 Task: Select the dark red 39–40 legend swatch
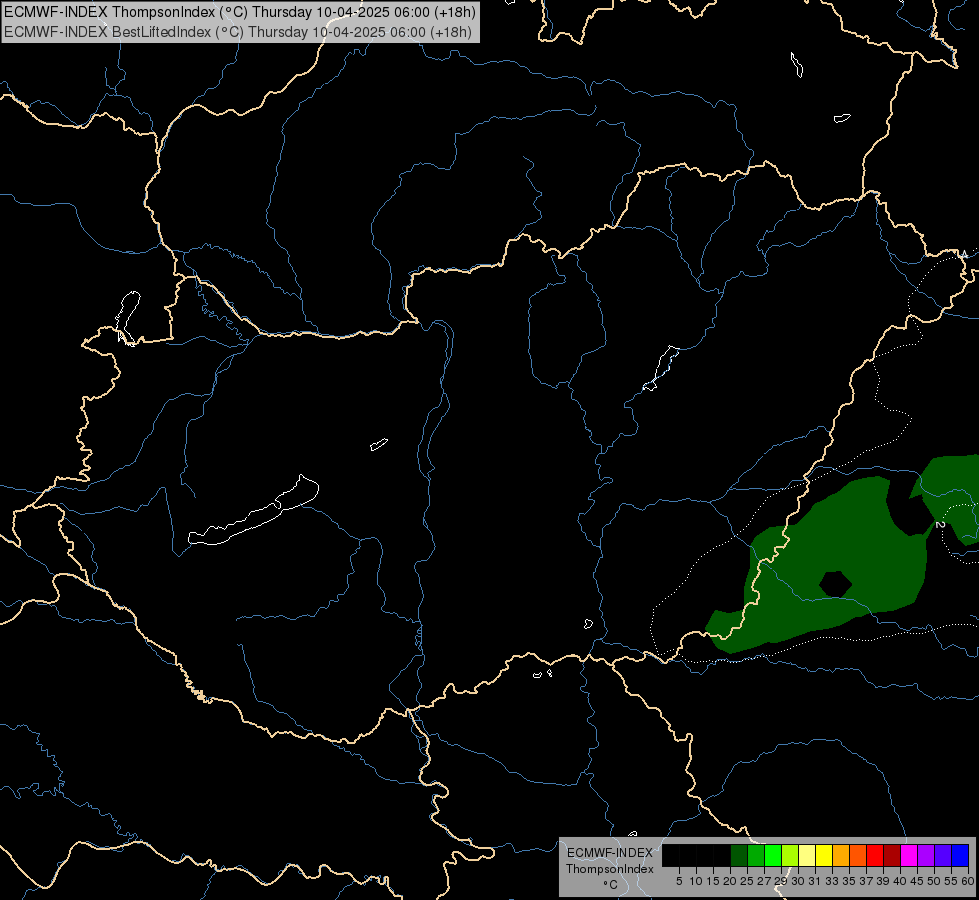(x=892, y=855)
